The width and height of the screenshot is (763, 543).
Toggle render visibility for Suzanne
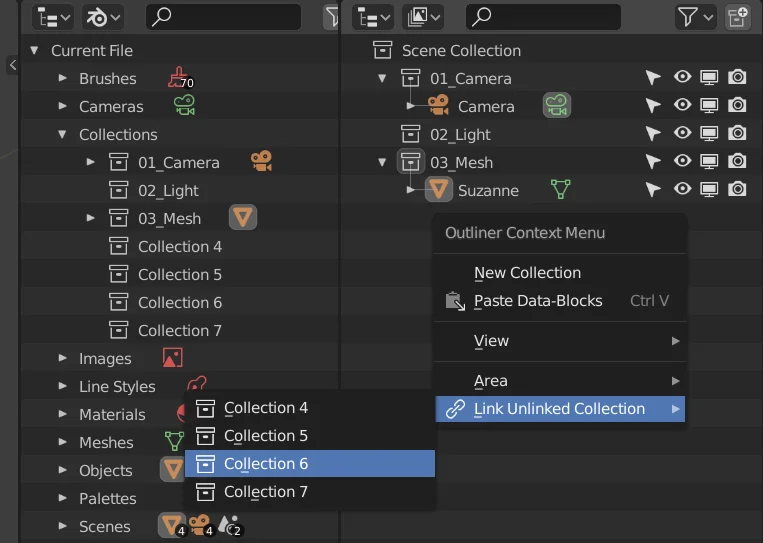[737, 190]
